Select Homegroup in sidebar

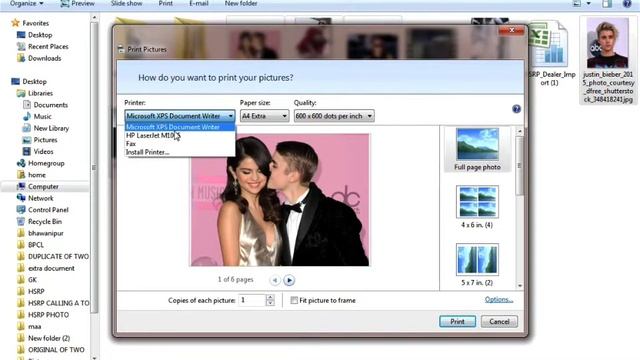[x=46, y=163]
